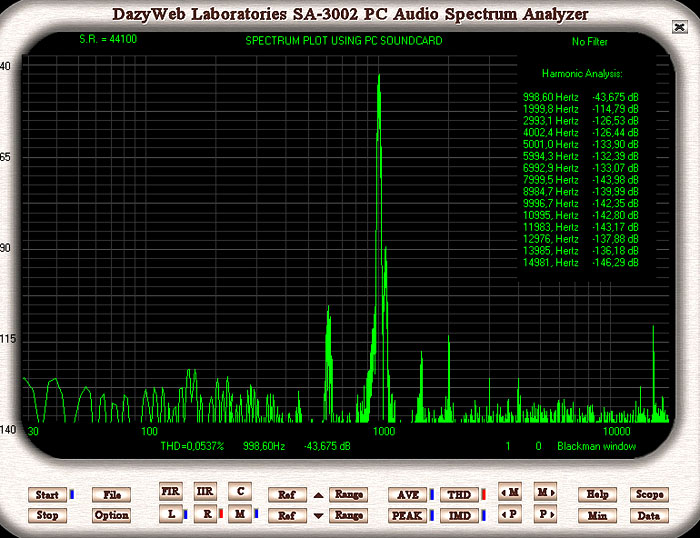Click the down arrow next to Range
Image resolution: width=700 pixels, height=538 pixels.
point(318,516)
